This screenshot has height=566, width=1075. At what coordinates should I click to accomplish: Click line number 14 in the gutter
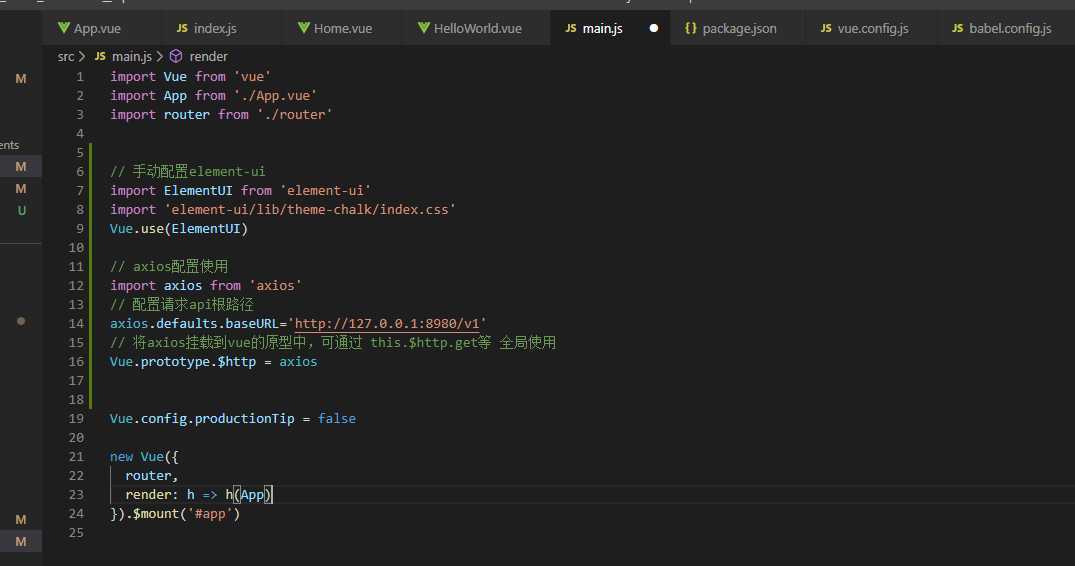click(77, 324)
